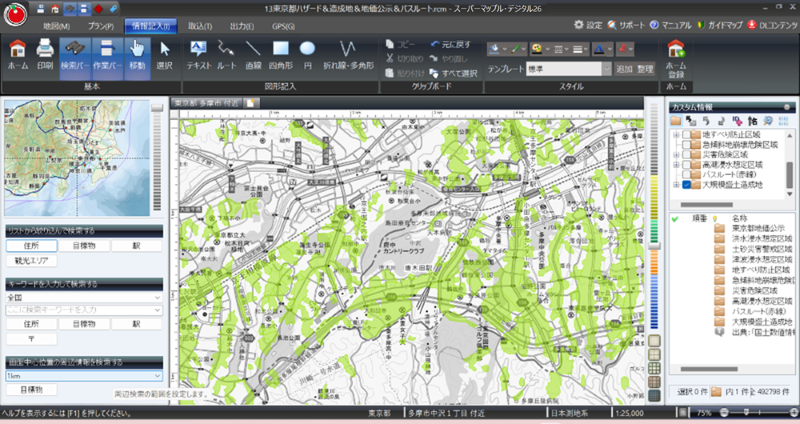Image resolution: width=800 pixels, height=424 pixels.
Task: Click 元に戻す (Undo) in clipboard group
Action: [451, 44]
